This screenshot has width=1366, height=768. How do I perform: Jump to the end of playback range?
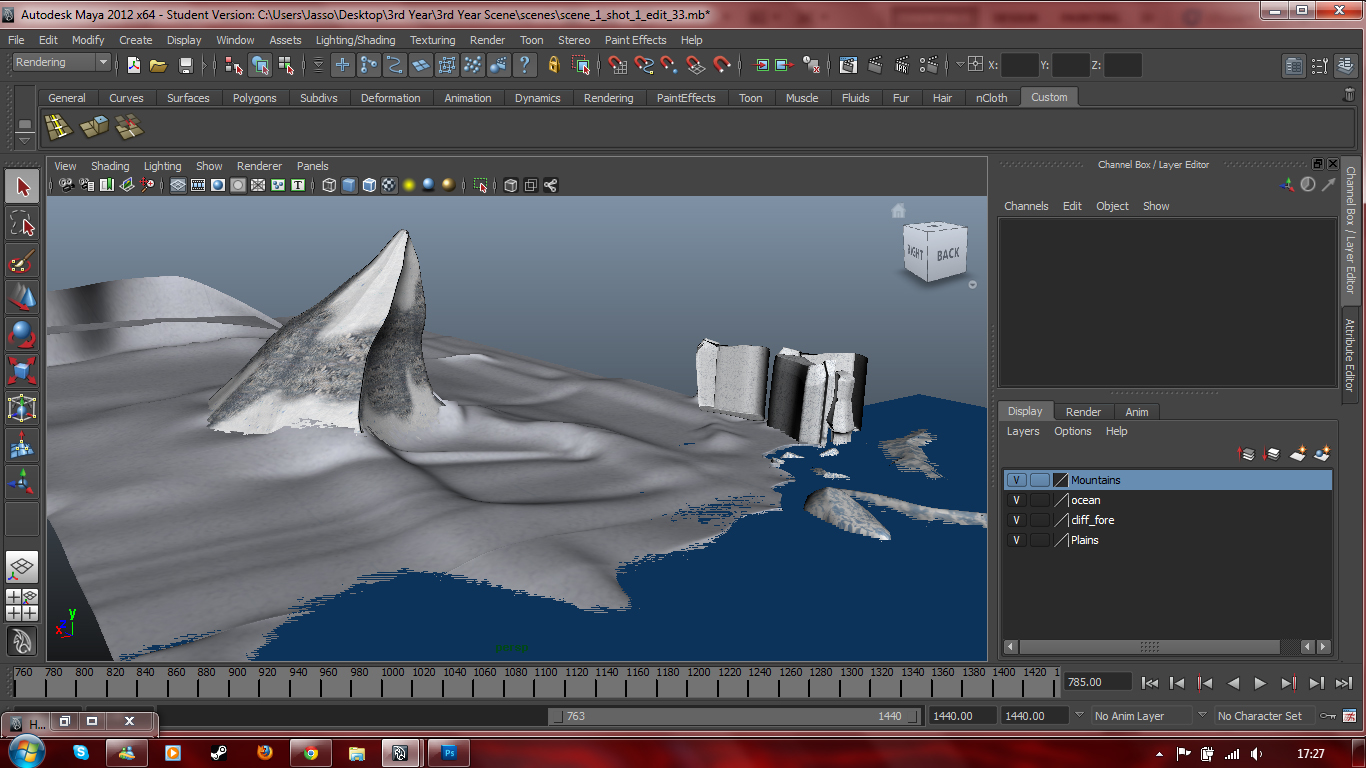tap(1343, 683)
